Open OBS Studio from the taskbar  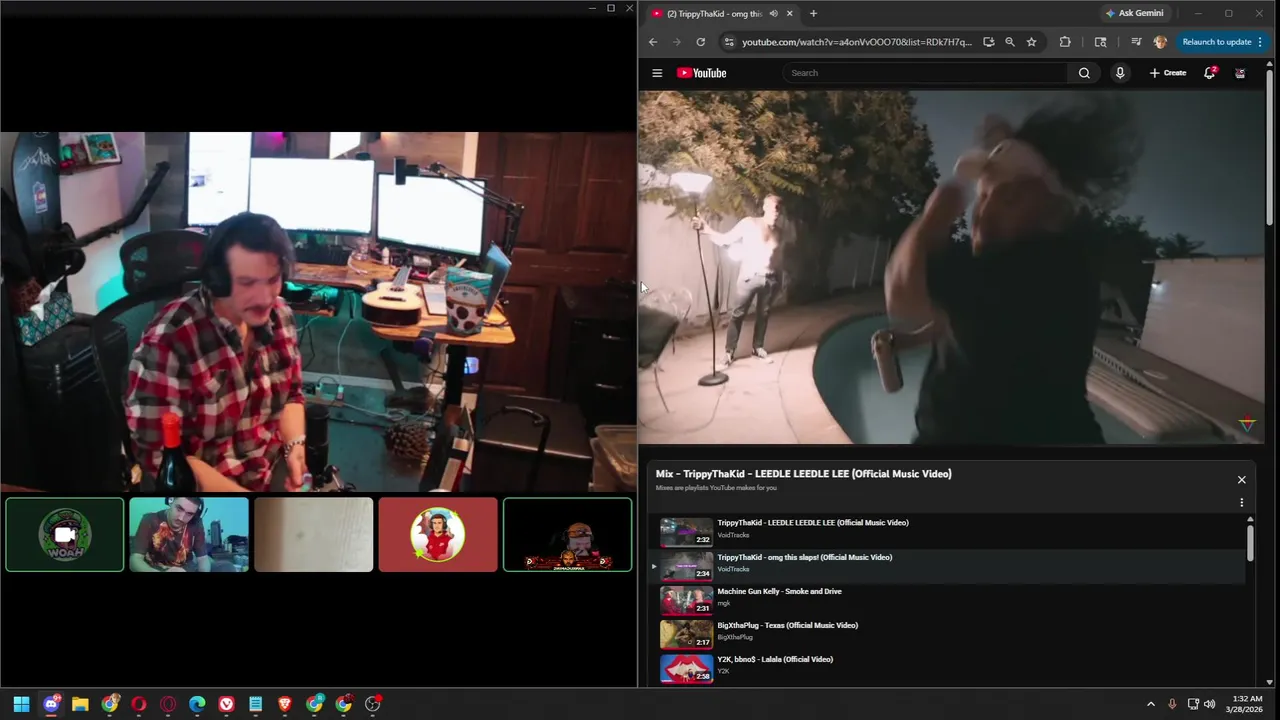click(x=373, y=704)
